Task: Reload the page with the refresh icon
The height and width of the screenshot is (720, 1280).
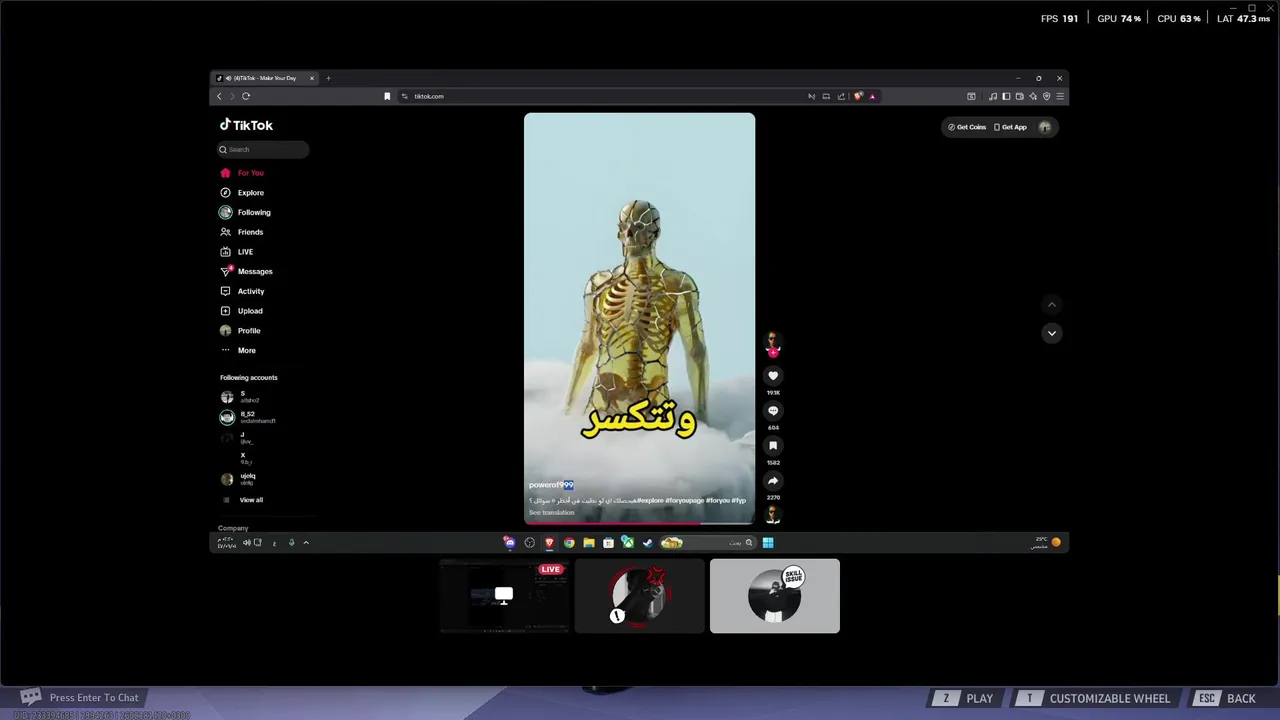Action: [246, 96]
